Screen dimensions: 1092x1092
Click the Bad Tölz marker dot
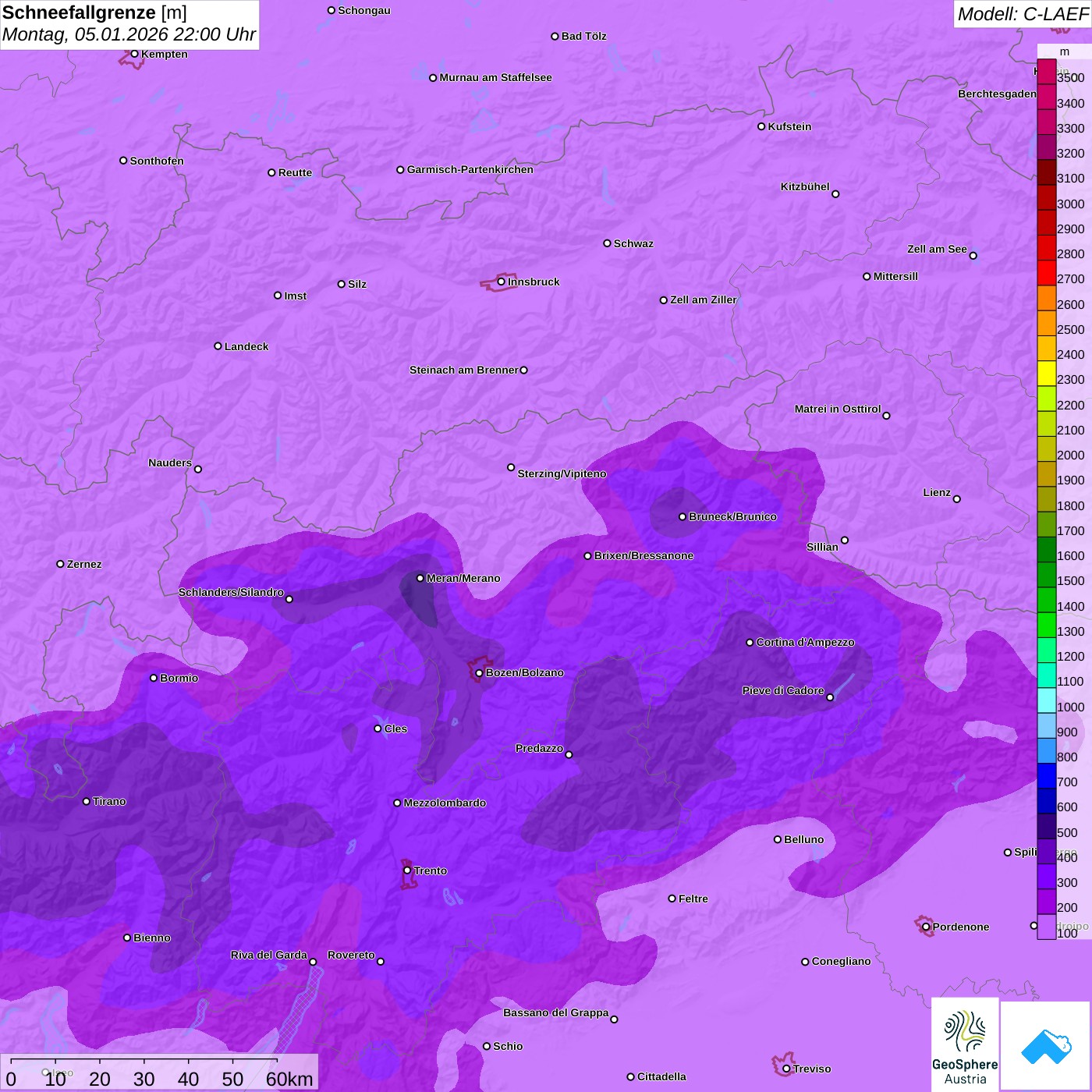[x=555, y=36]
